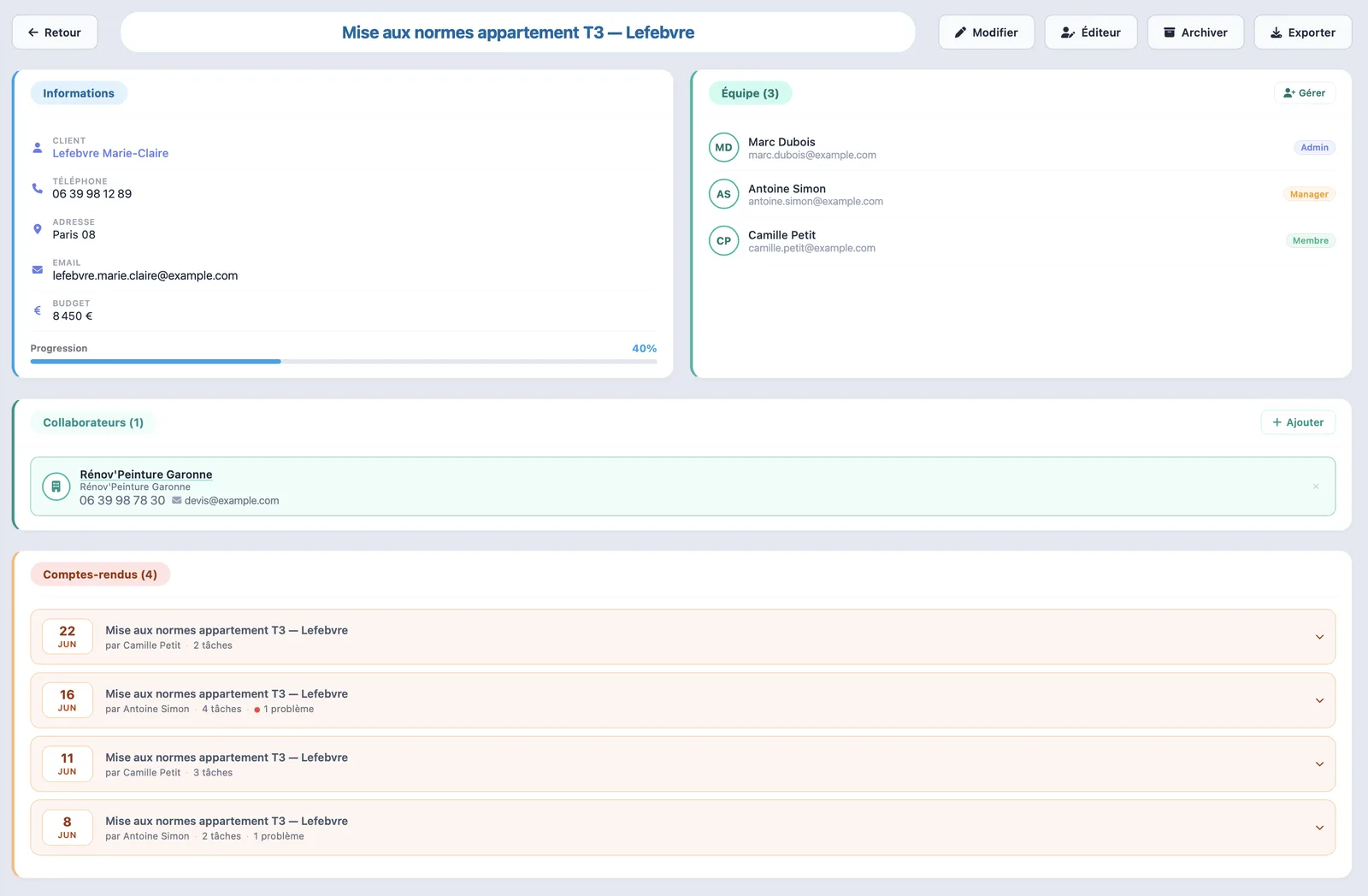
Task: Click the AS avatar for Antoine Simon
Action: (x=723, y=194)
